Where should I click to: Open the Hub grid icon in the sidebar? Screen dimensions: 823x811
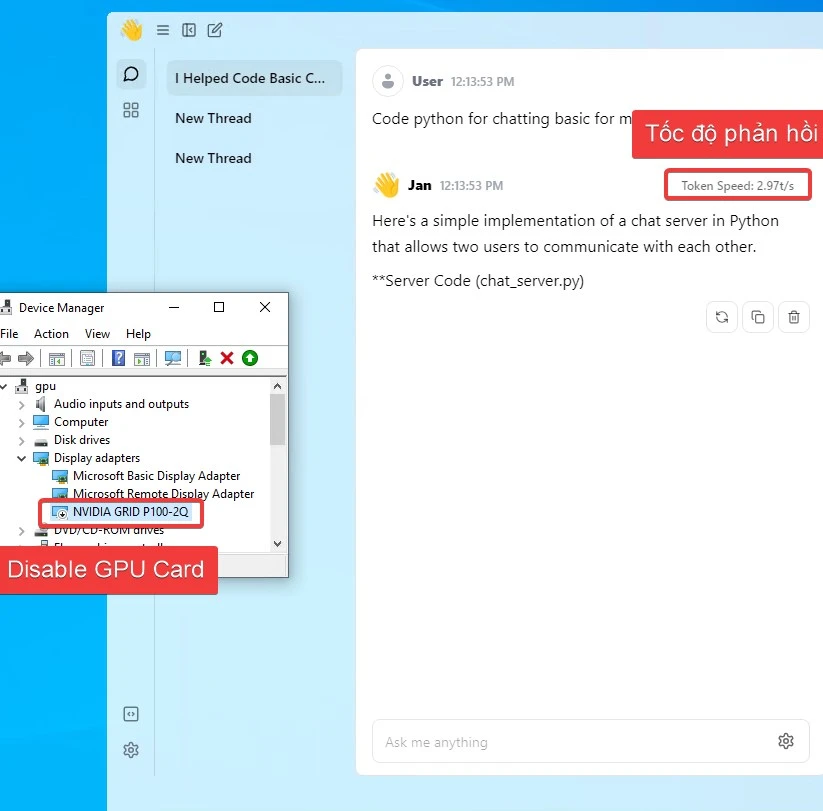coord(131,110)
